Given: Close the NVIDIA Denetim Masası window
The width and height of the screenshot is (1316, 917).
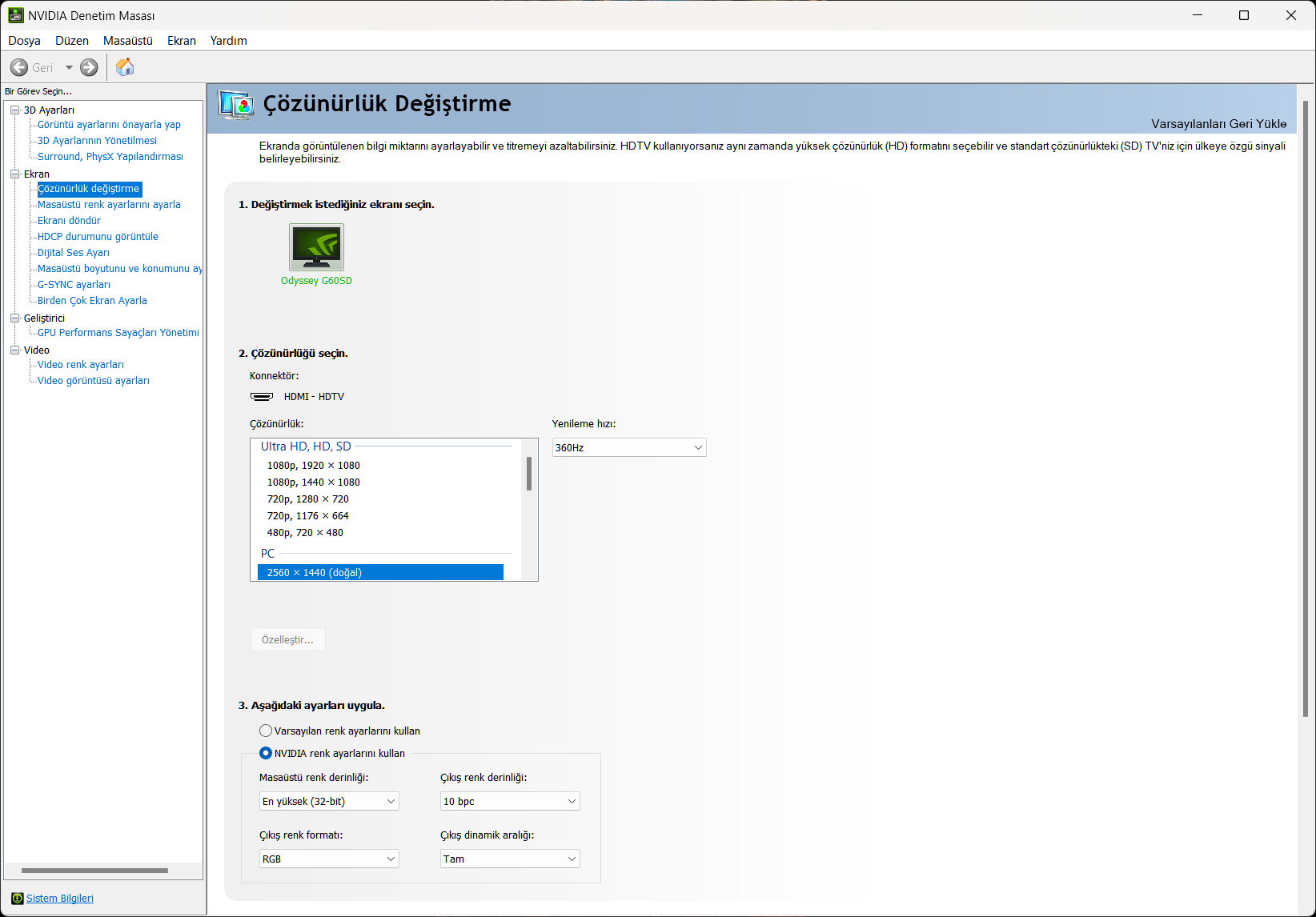Looking at the screenshot, I should pyautogui.click(x=1291, y=15).
